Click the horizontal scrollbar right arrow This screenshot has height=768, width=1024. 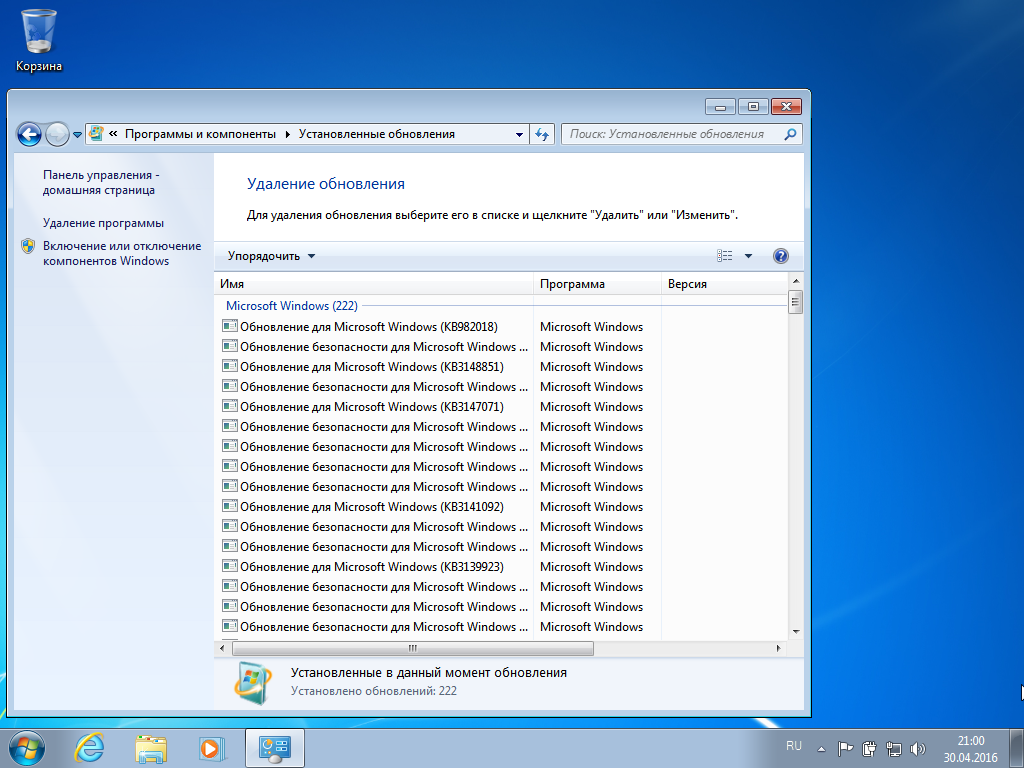coord(778,648)
